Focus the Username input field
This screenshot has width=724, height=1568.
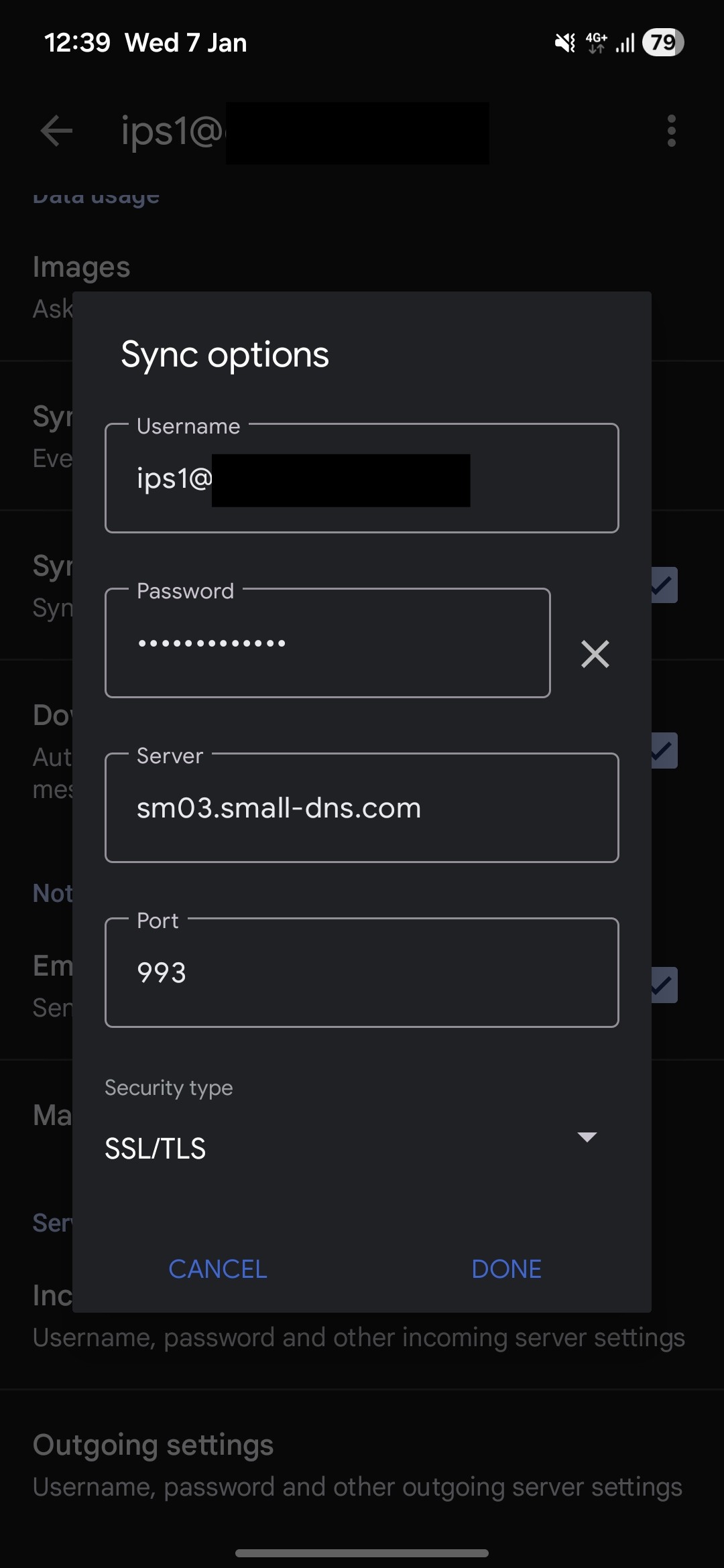coord(361,478)
